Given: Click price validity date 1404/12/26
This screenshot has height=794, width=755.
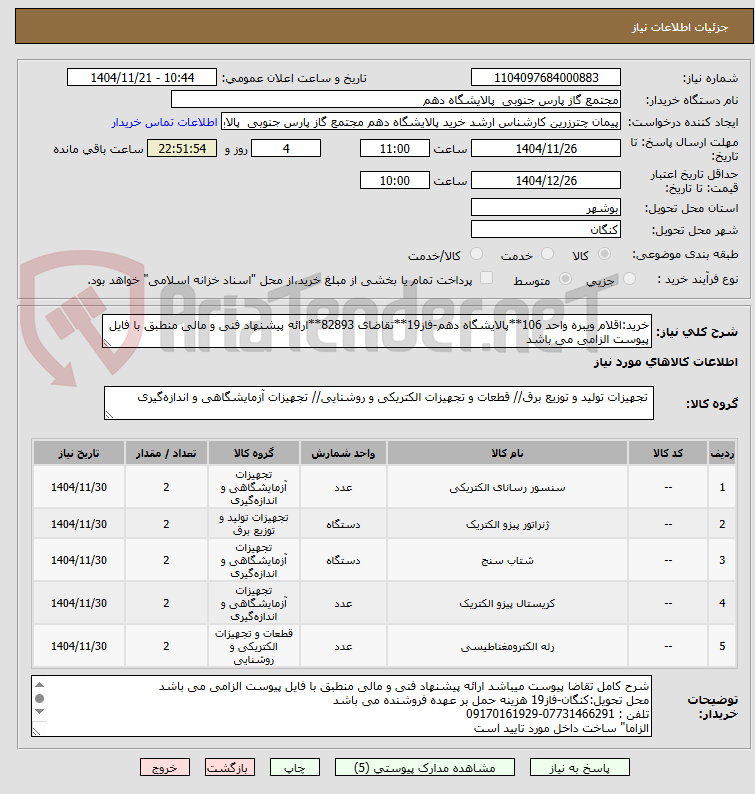Looking at the screenshot, I should [546, 180].
